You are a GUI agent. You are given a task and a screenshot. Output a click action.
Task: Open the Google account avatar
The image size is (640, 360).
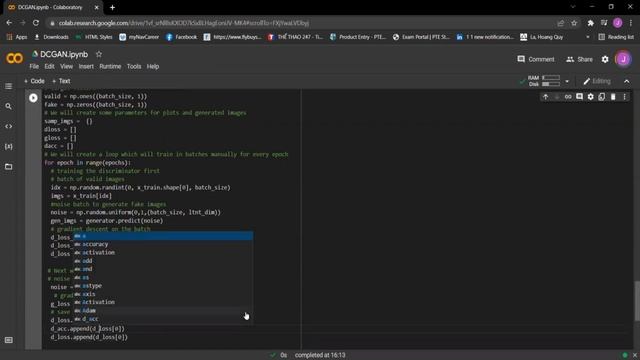tap(623, 59)
